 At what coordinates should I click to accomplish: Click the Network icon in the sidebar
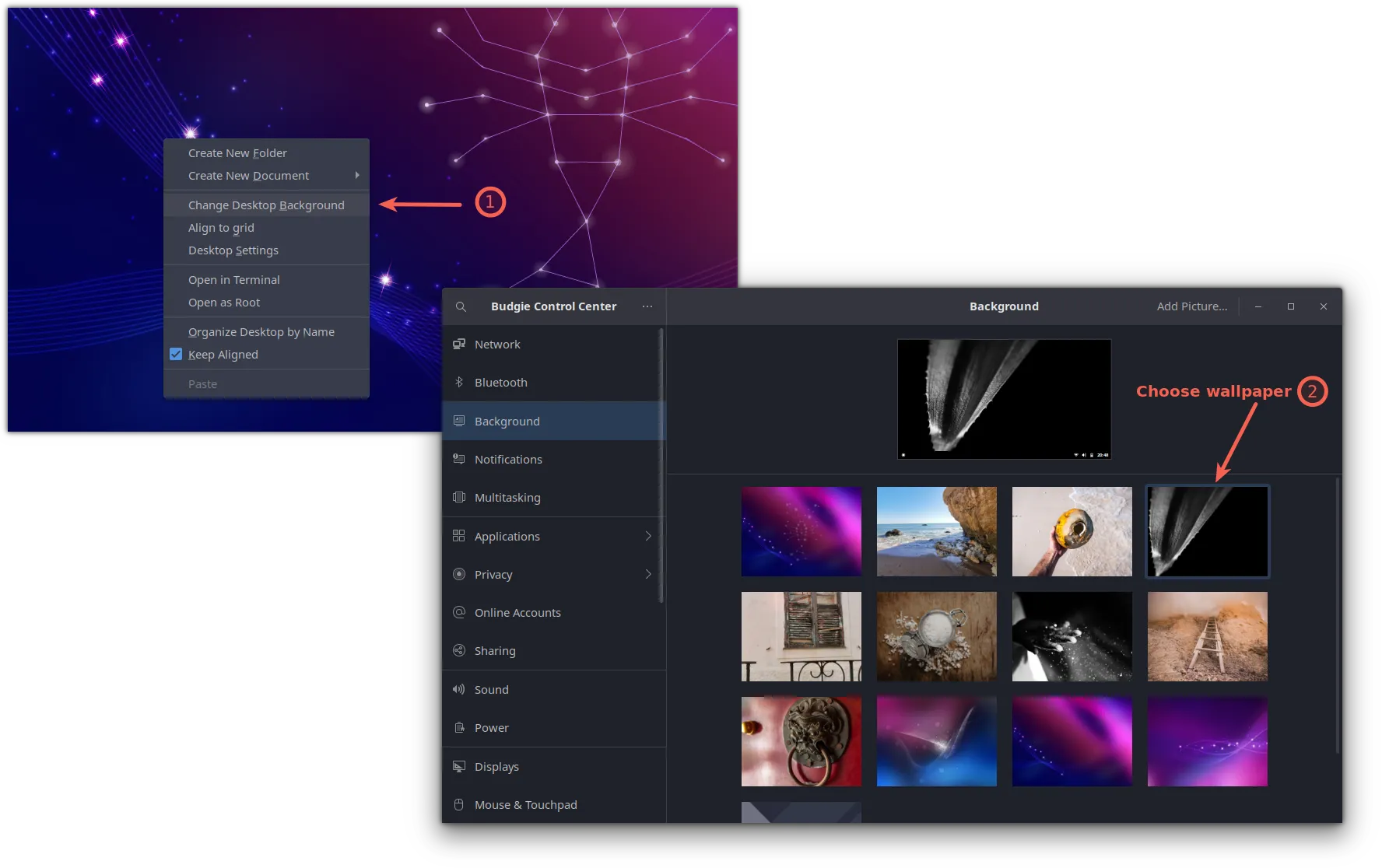pyautogui.click(x=459, y=344)
